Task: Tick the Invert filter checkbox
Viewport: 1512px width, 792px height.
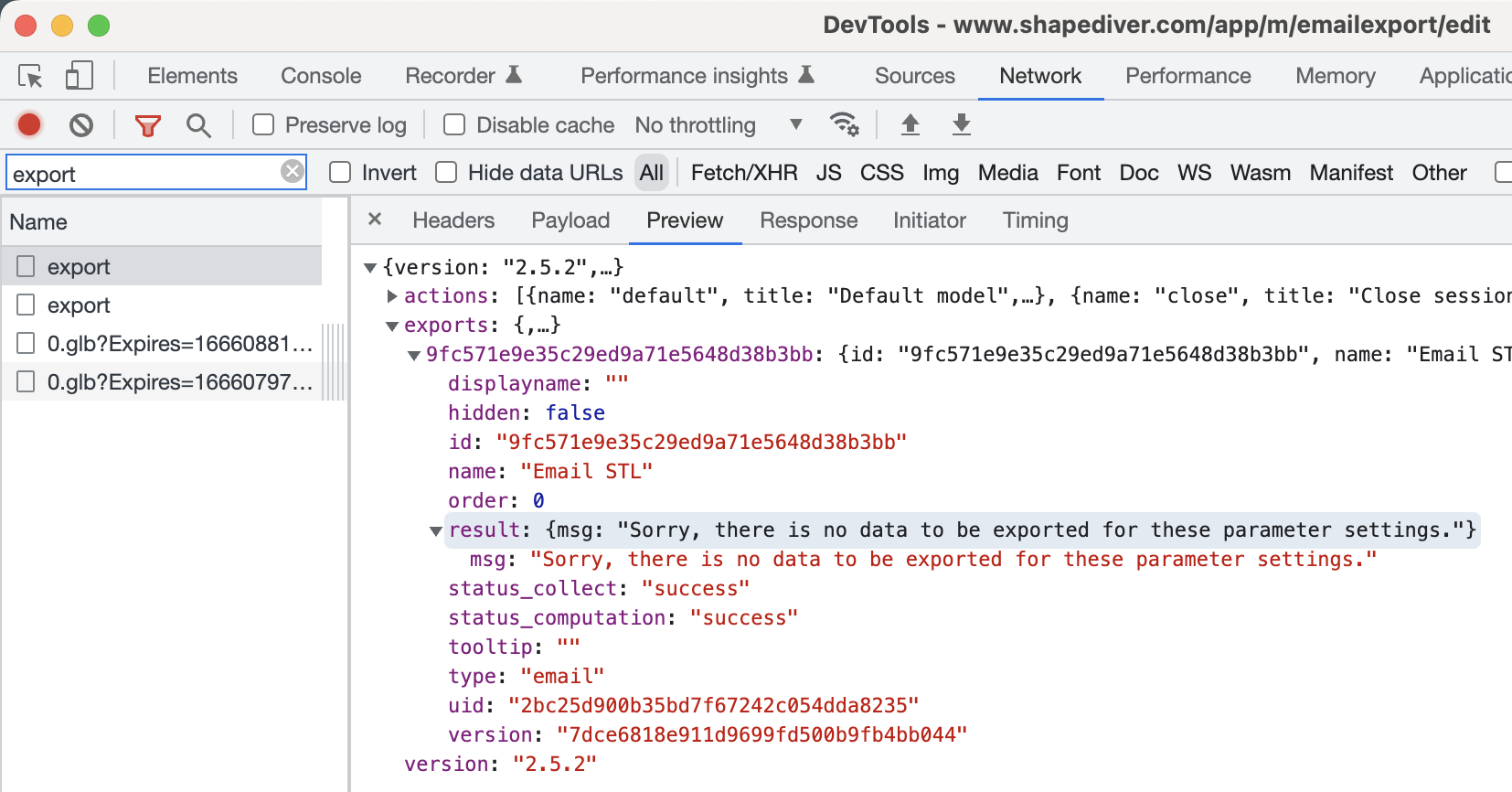Action: [x=340, y=172]
